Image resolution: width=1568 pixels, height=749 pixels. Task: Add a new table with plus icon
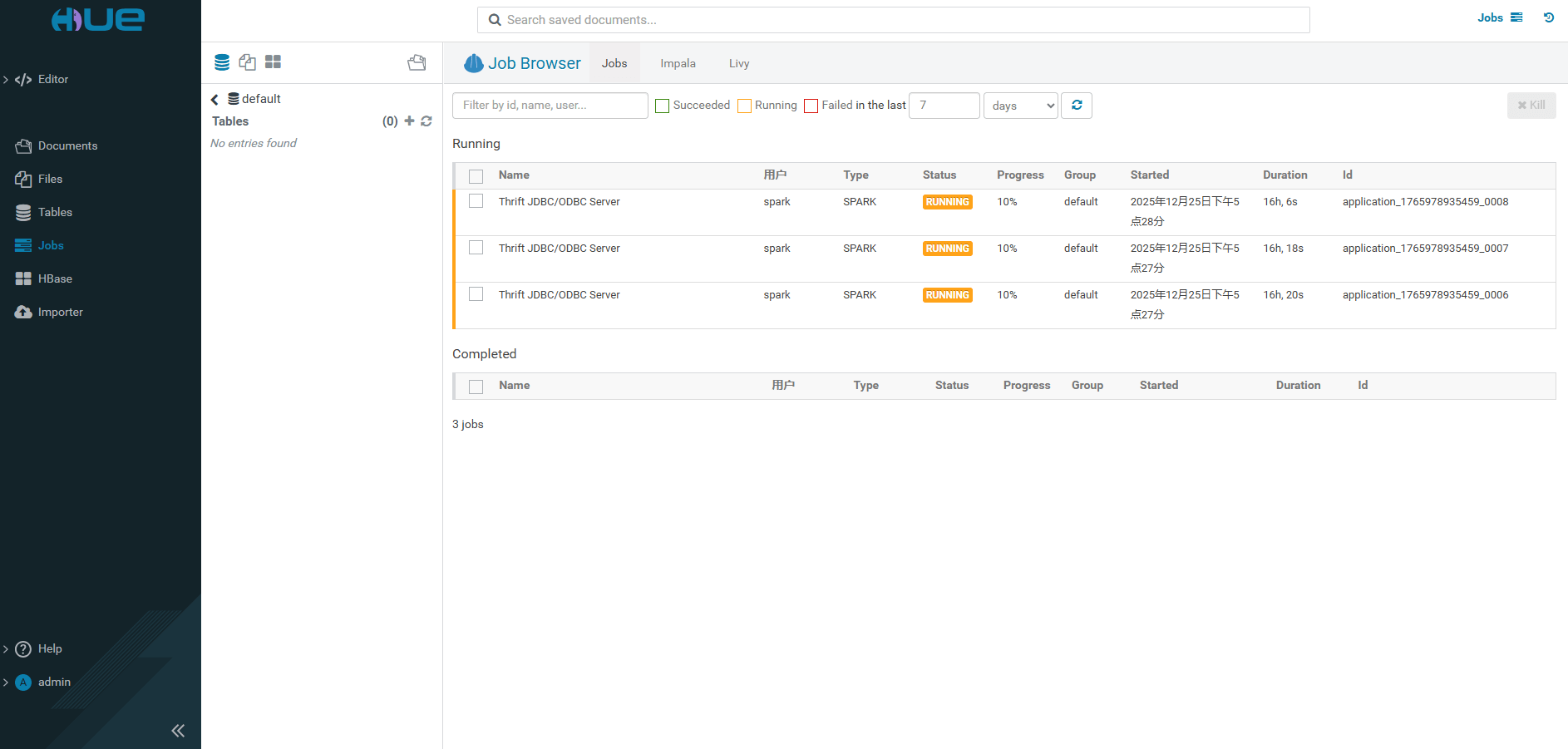[x=409, y=121]
